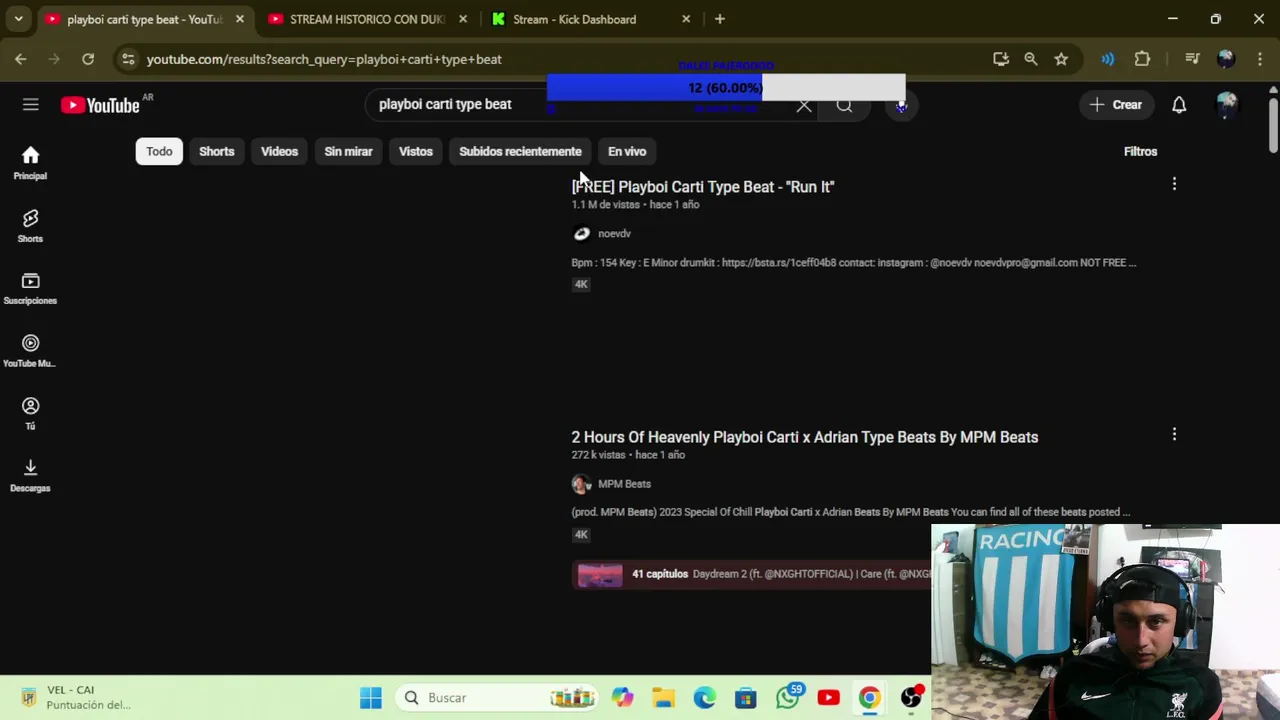The width and height of the screenshot is (1280, 720).
Task: Open YouTube notifications bell
Action: coord(1179,105)
